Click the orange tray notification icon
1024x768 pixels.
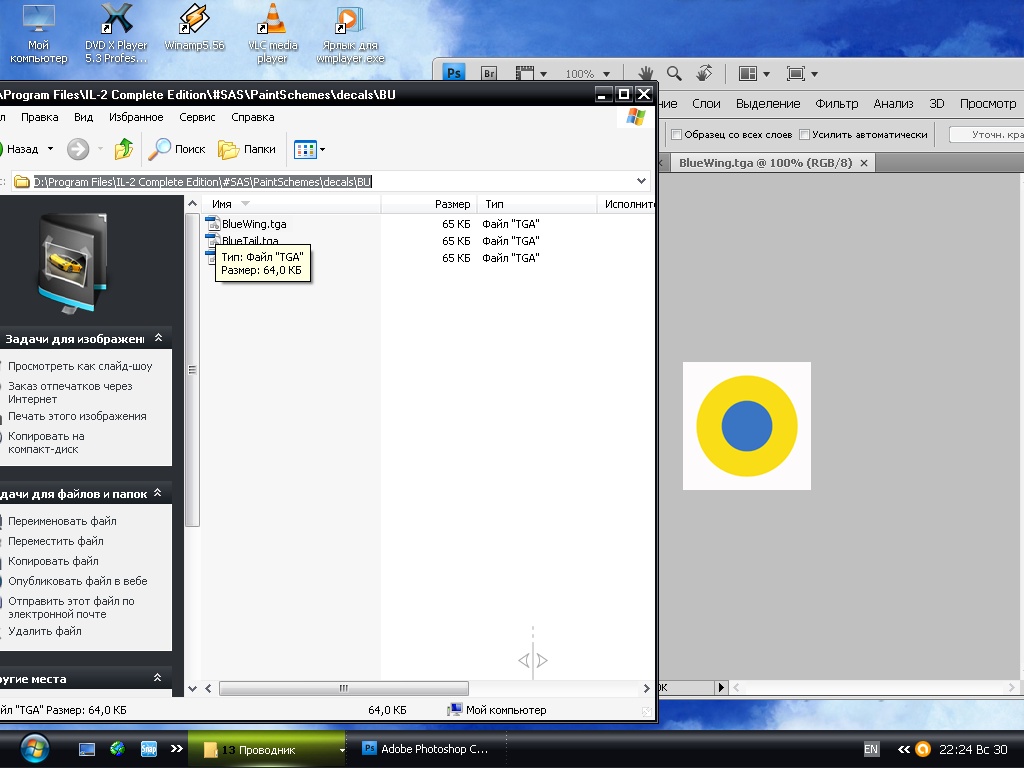(x=923, y=749)
